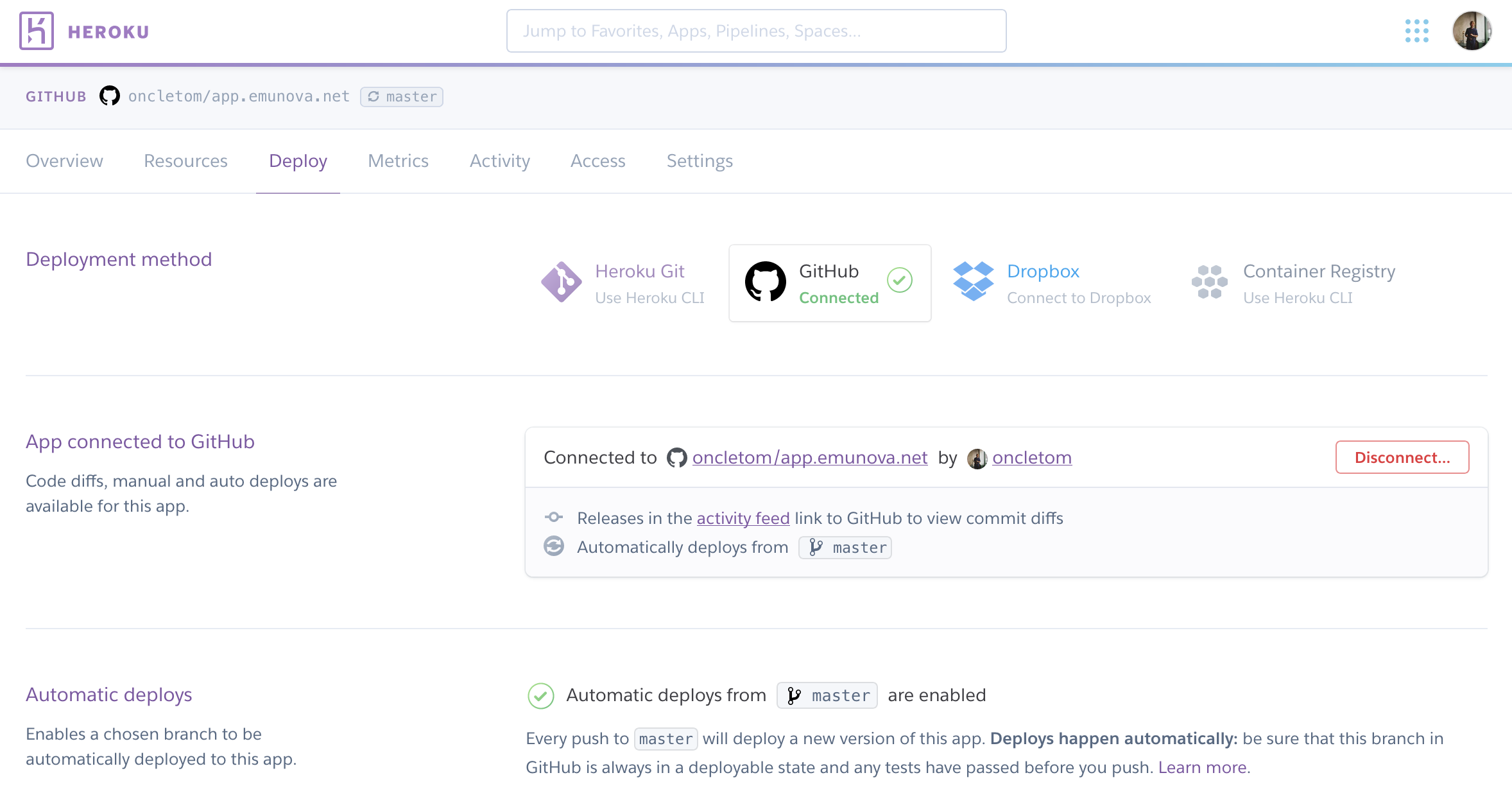Screen dimensions: 1512x800
Task: Open the oncletom/app.emunova.net repository link
Action: (809, 457)
